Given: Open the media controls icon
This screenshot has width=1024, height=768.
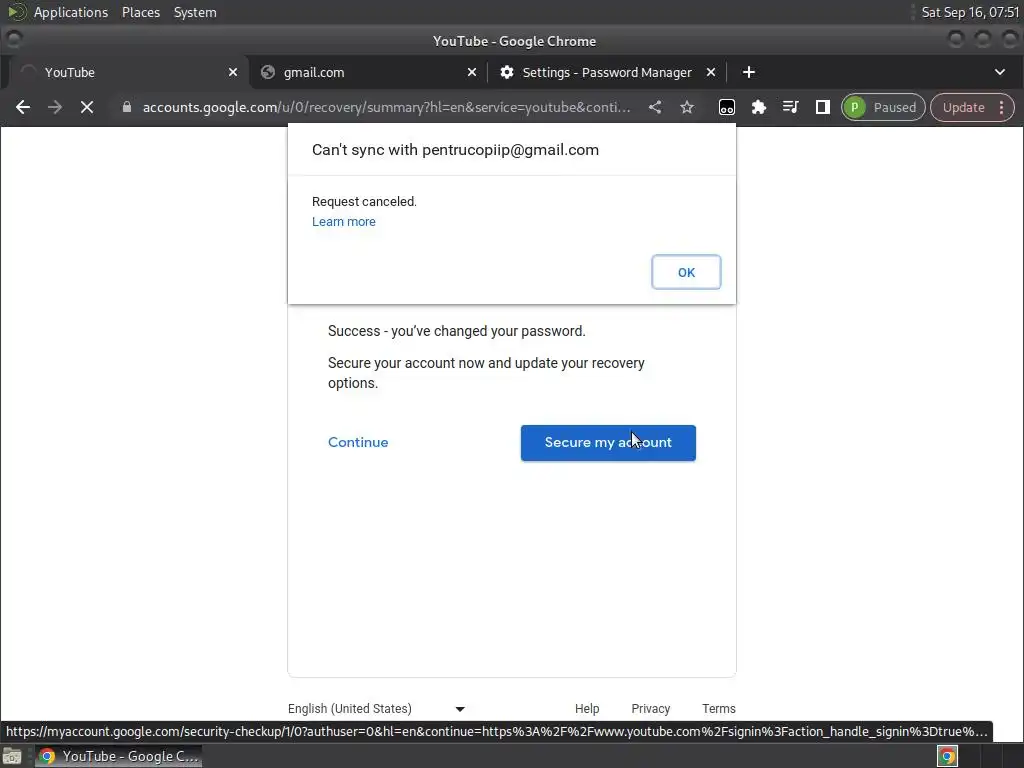Looking at the screenshot, I should click(790, 107).
